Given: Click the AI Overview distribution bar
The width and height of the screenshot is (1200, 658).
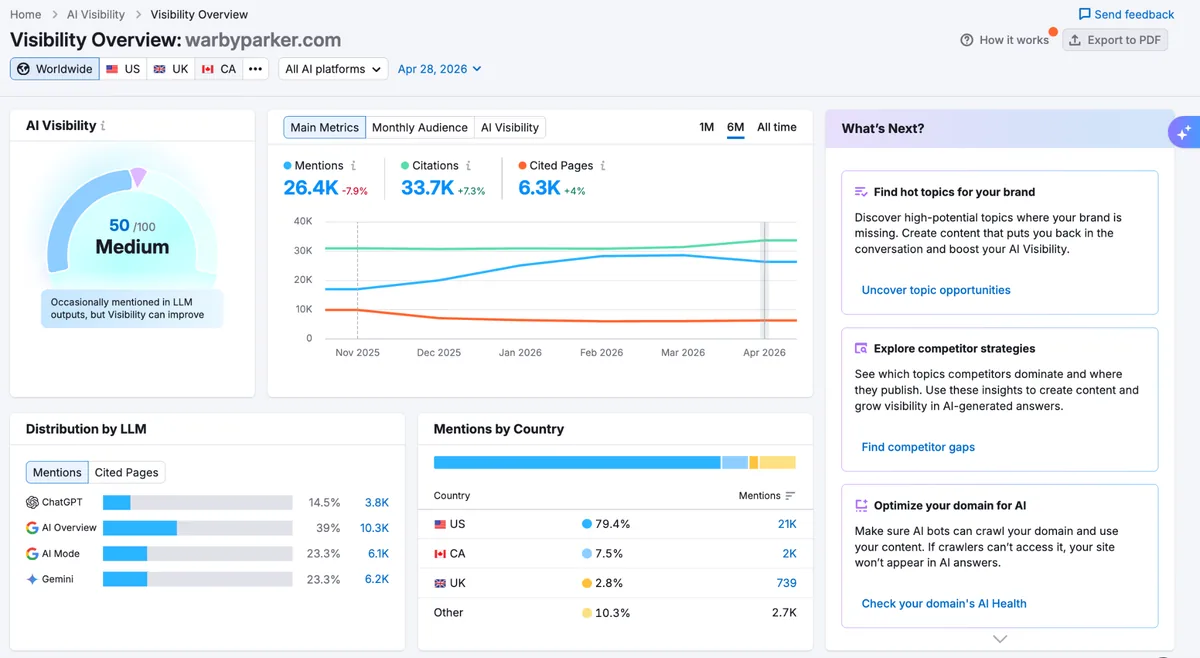Looking at the screenshot, I should (198, 528).
